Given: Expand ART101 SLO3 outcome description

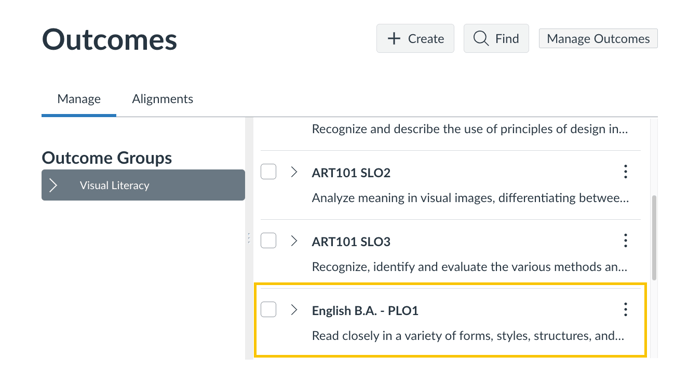Looking at the screenshot, I should pyautogui.click(x=294, y=241).
